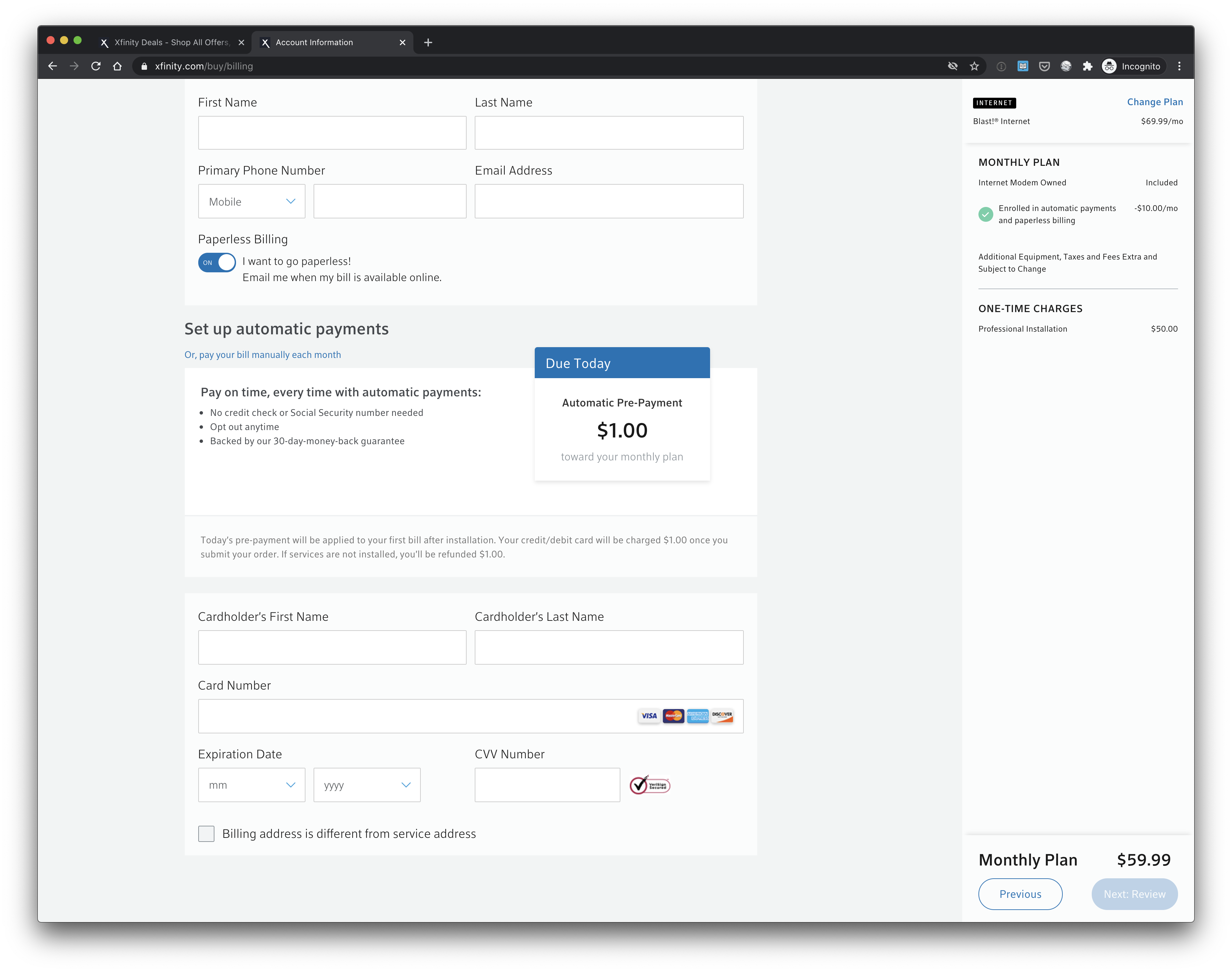Image resolution: width=1232 pixels, height=972 pixels.
Task: Expand the expiration year dropdown
Action: [x=366, y=785]
